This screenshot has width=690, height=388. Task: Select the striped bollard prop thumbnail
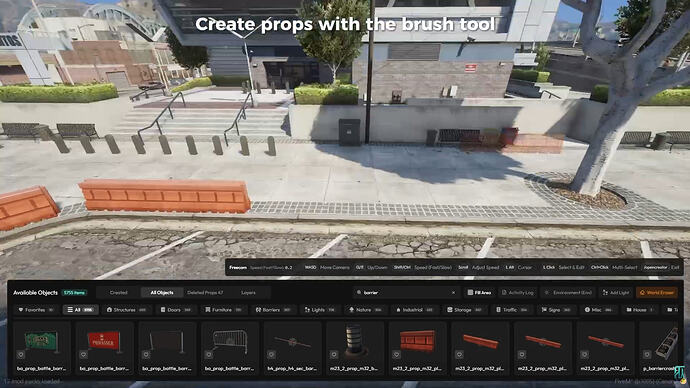355,340
